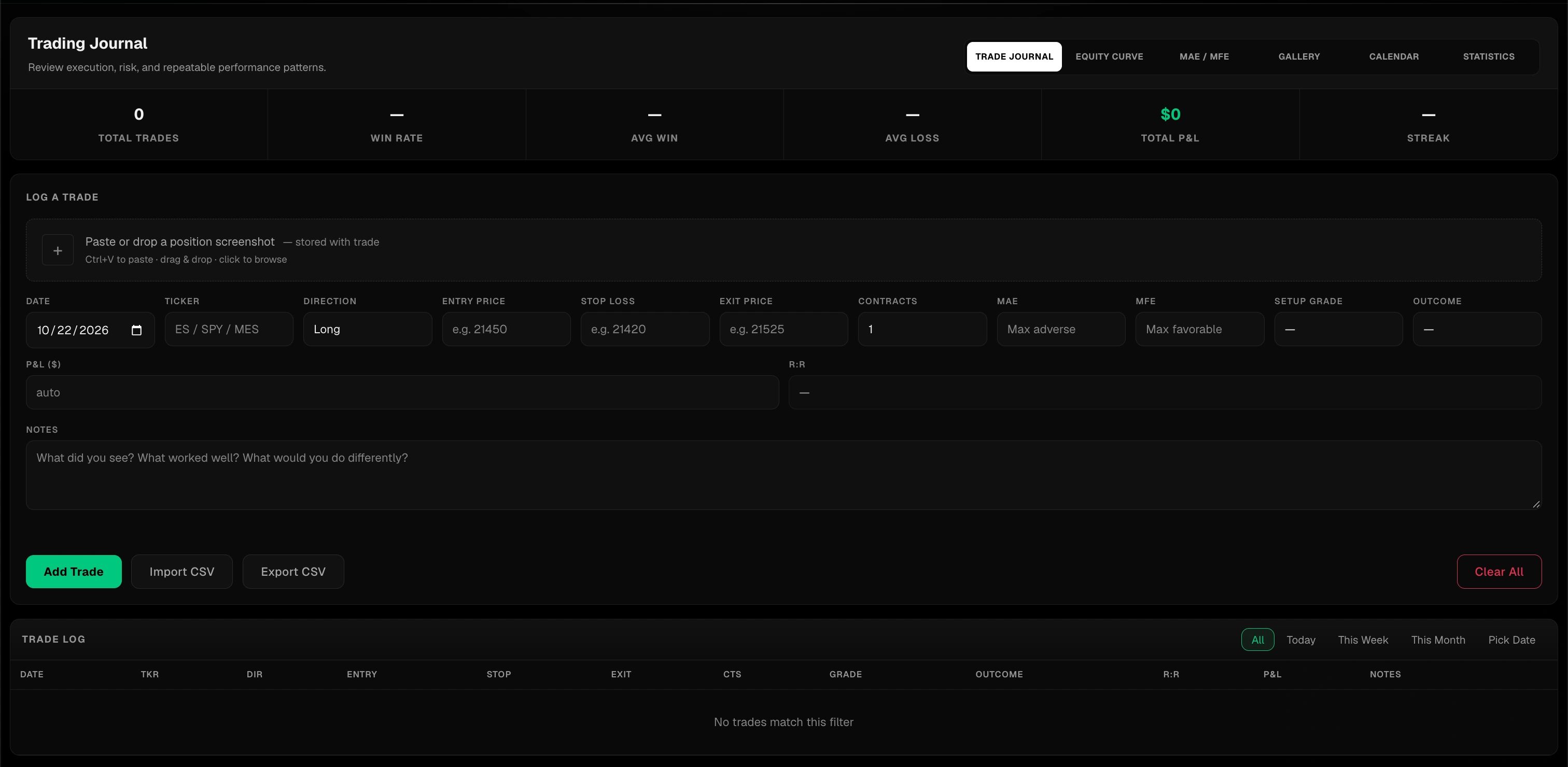Click the DATE column header in trade log
Viewport: 1568px width, 767px height.
point(32,674)
